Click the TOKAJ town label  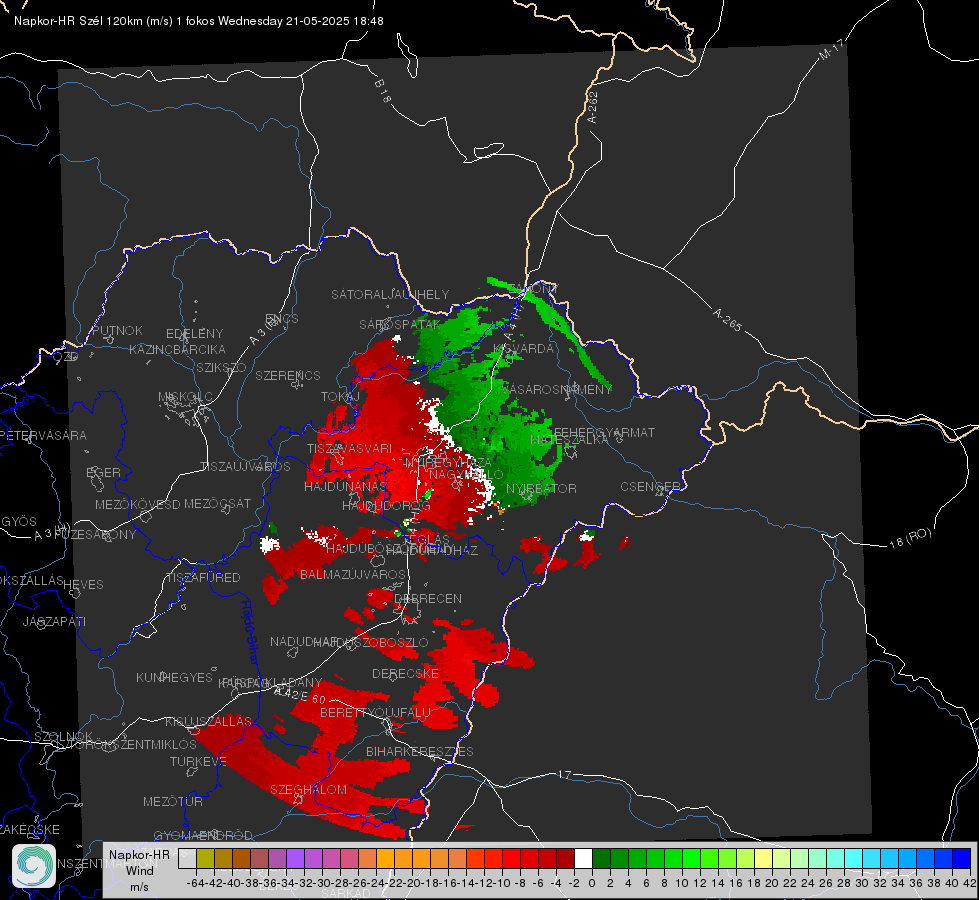[x=340, y=397]
